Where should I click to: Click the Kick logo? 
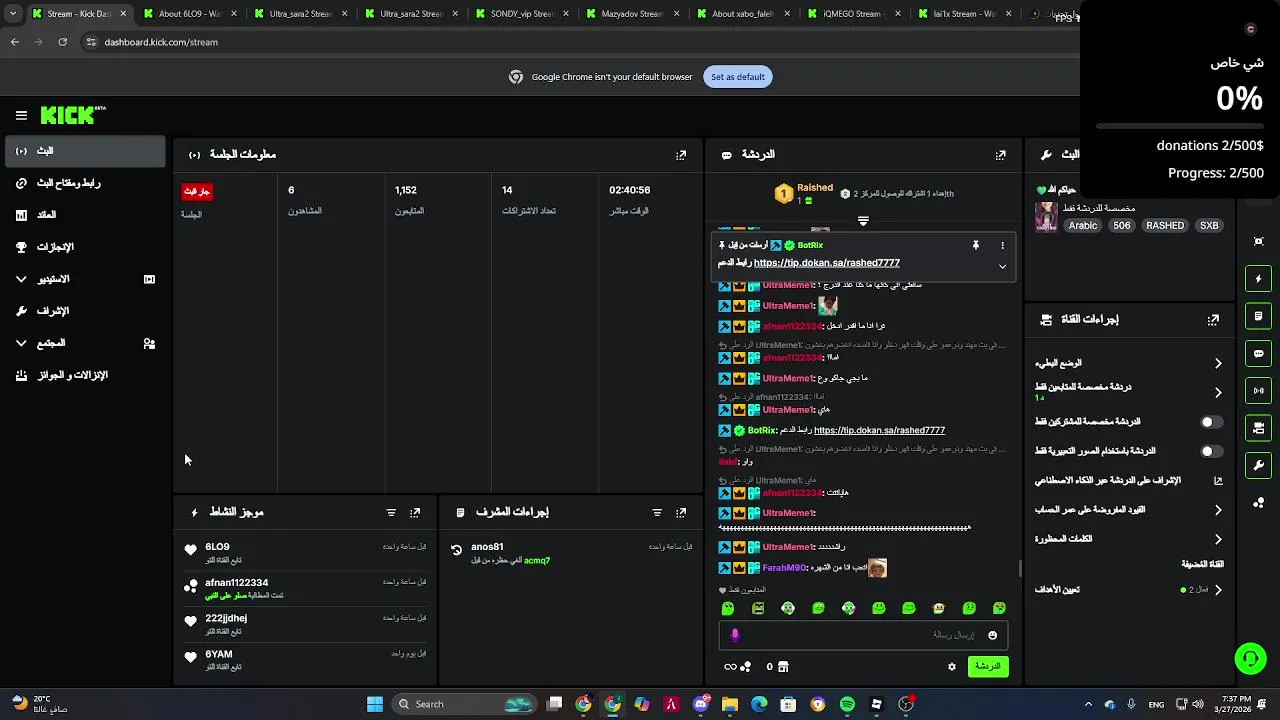pyautogui.click(x=73, y=116)
